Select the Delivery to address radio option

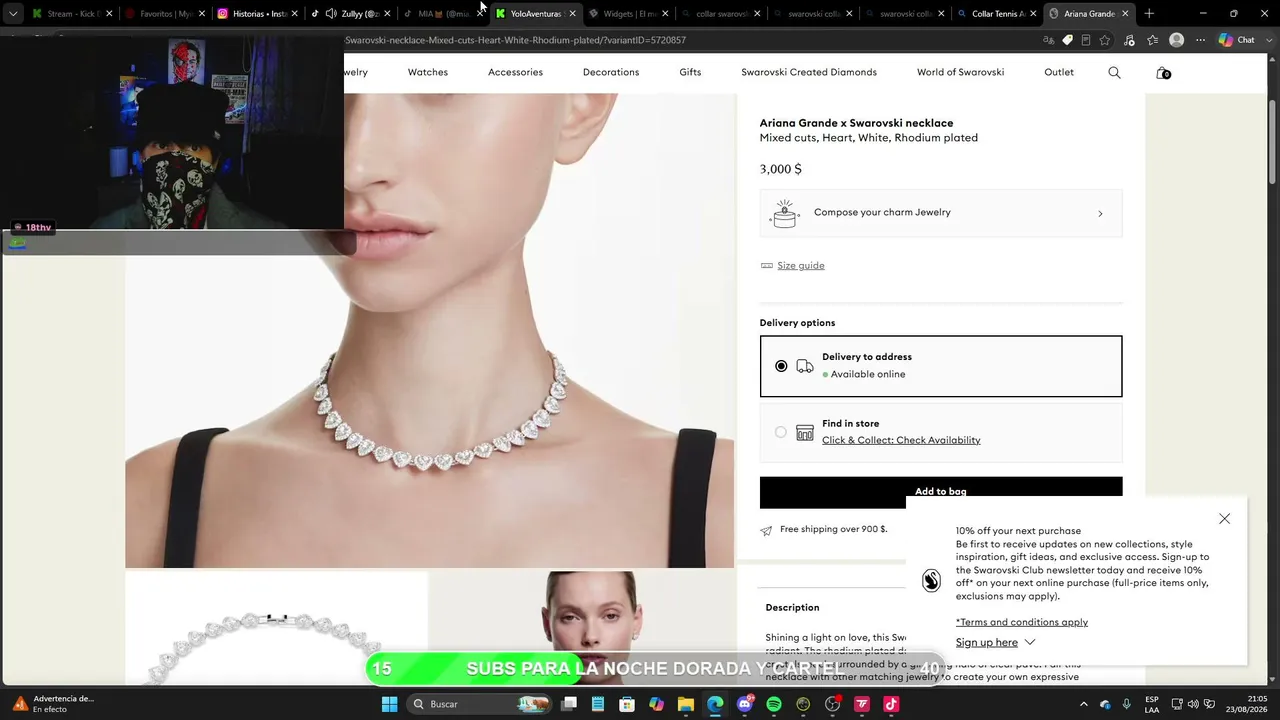tap(781, 366)
